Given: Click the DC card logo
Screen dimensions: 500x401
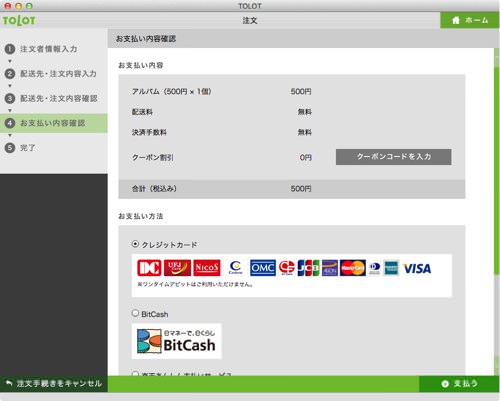Looking at the screenshot, I should pyautogui.click(x=149, y=268).
